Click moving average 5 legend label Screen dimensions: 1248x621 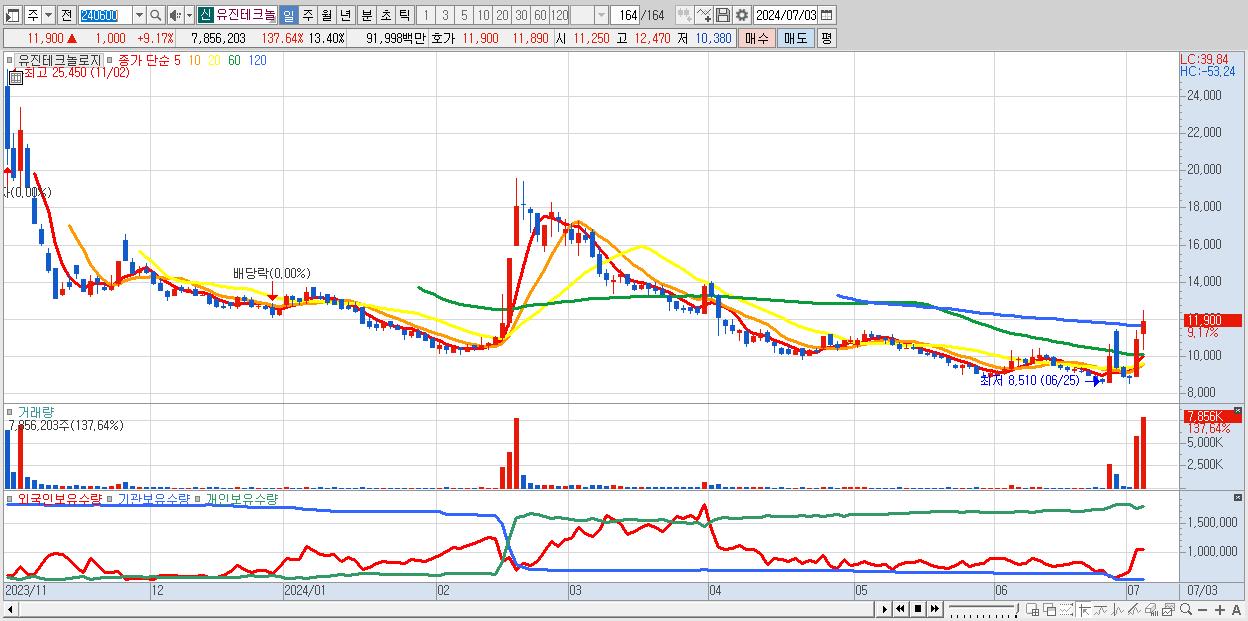177,60
